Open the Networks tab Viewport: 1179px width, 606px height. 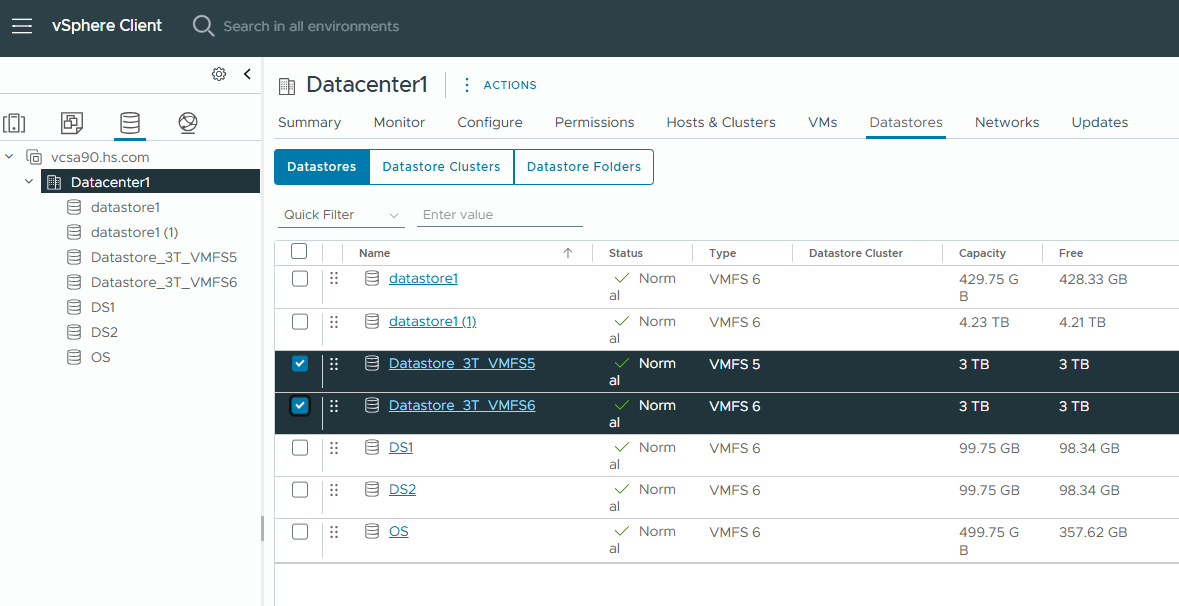tap(1007, 123)
